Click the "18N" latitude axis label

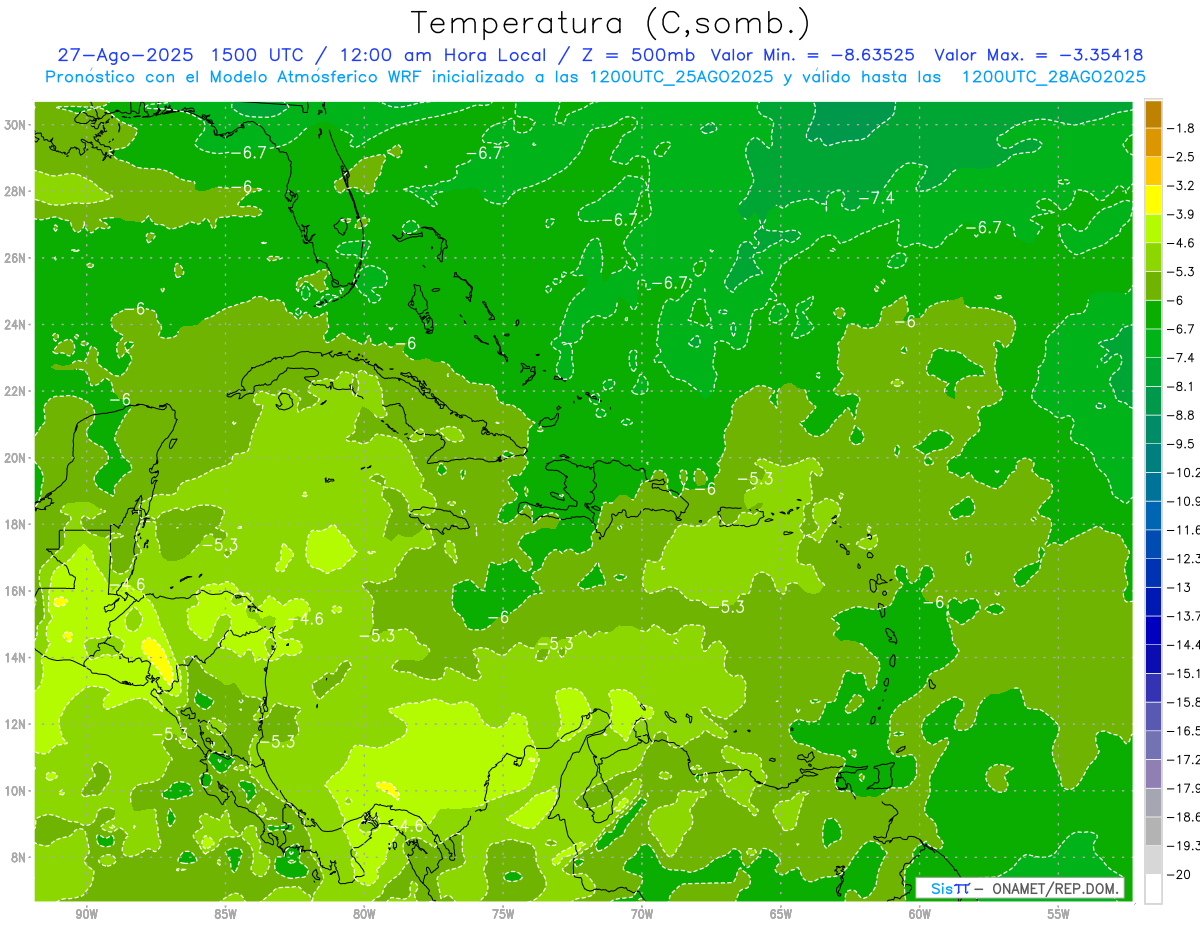tap(15, 524)
